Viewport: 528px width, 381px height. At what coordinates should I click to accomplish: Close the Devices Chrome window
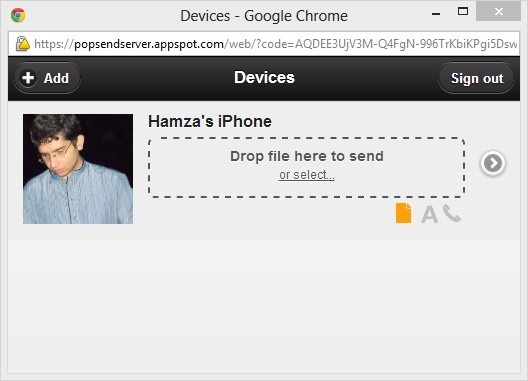point(498,12)
